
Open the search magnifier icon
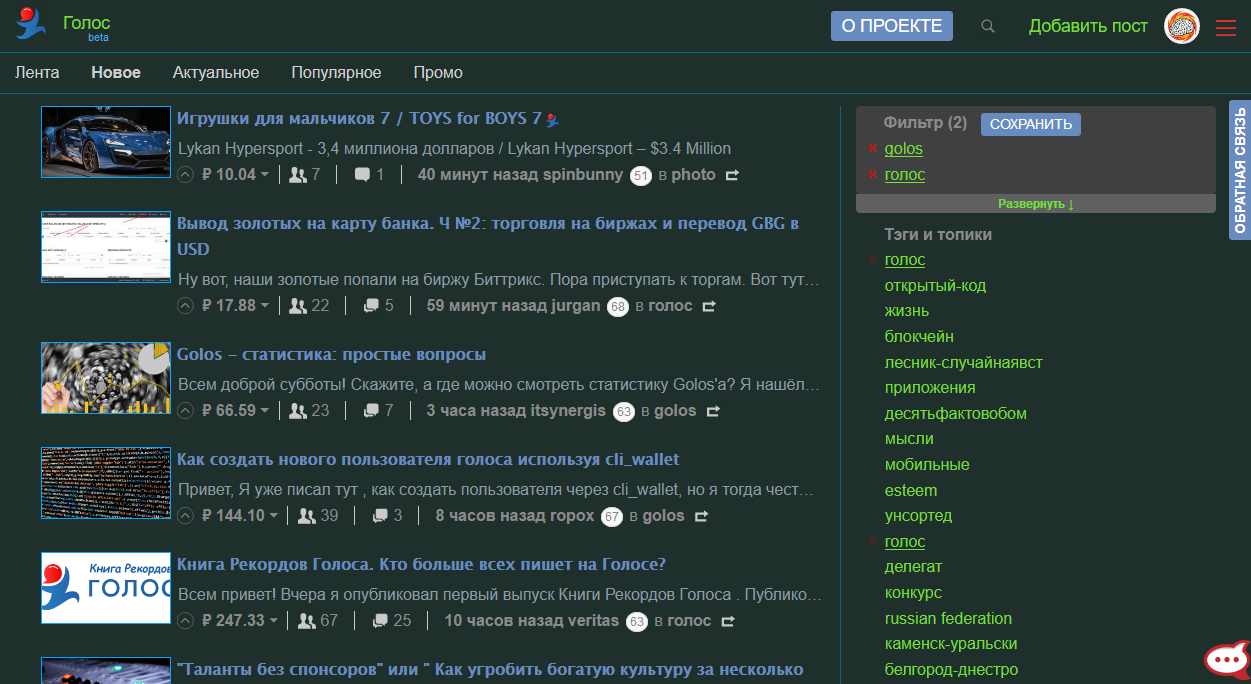pyautogui.click(x=988, y=26)
